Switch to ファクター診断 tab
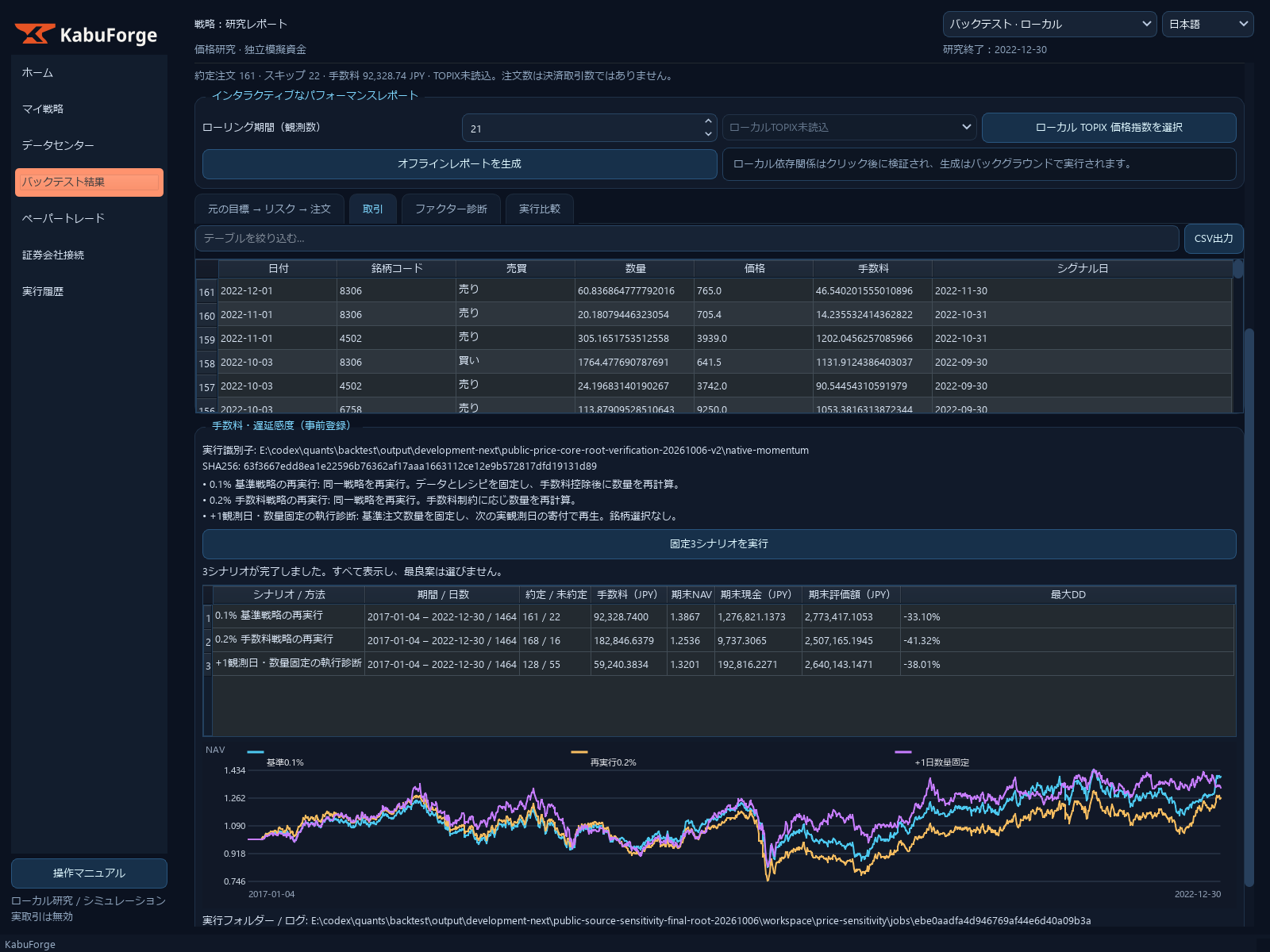 (451, 209)
